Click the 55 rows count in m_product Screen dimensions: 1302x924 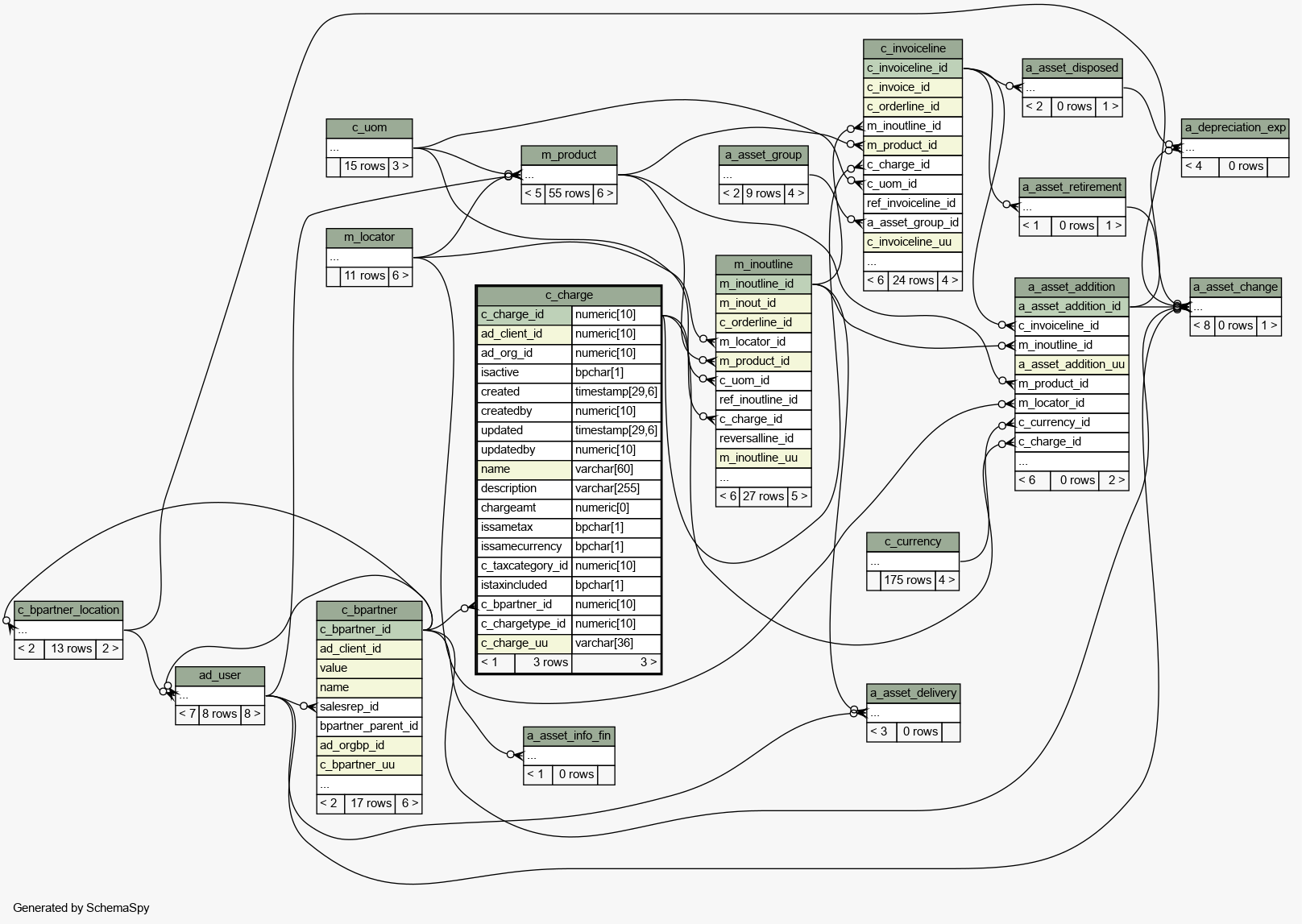tap(569, 193)
